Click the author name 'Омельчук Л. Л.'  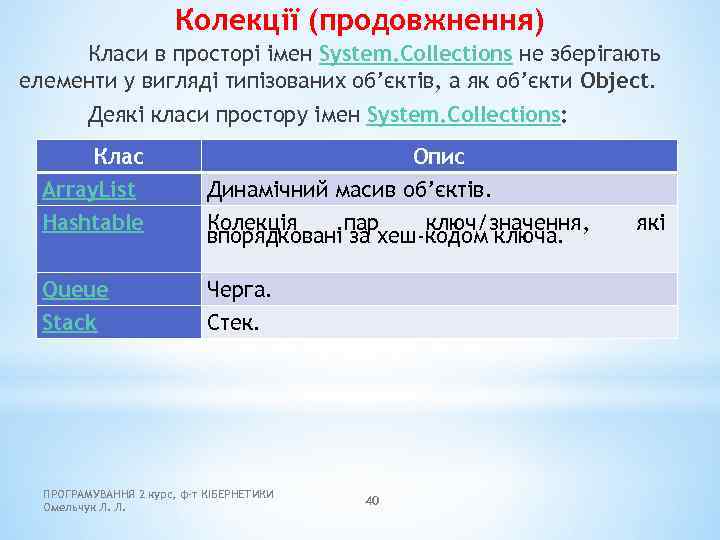[84, 507]
